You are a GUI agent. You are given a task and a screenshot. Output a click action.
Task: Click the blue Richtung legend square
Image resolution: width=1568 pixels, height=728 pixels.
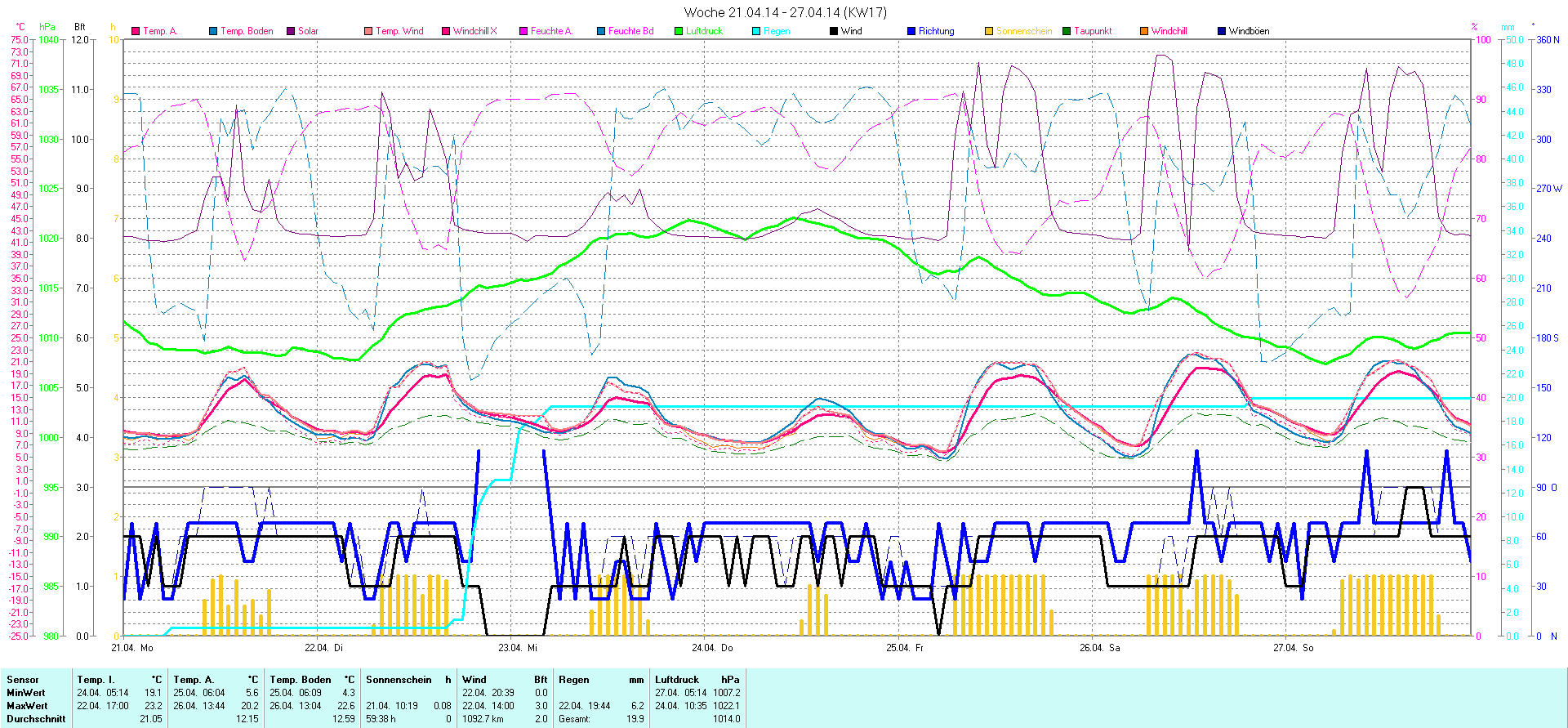click(911, 31)
